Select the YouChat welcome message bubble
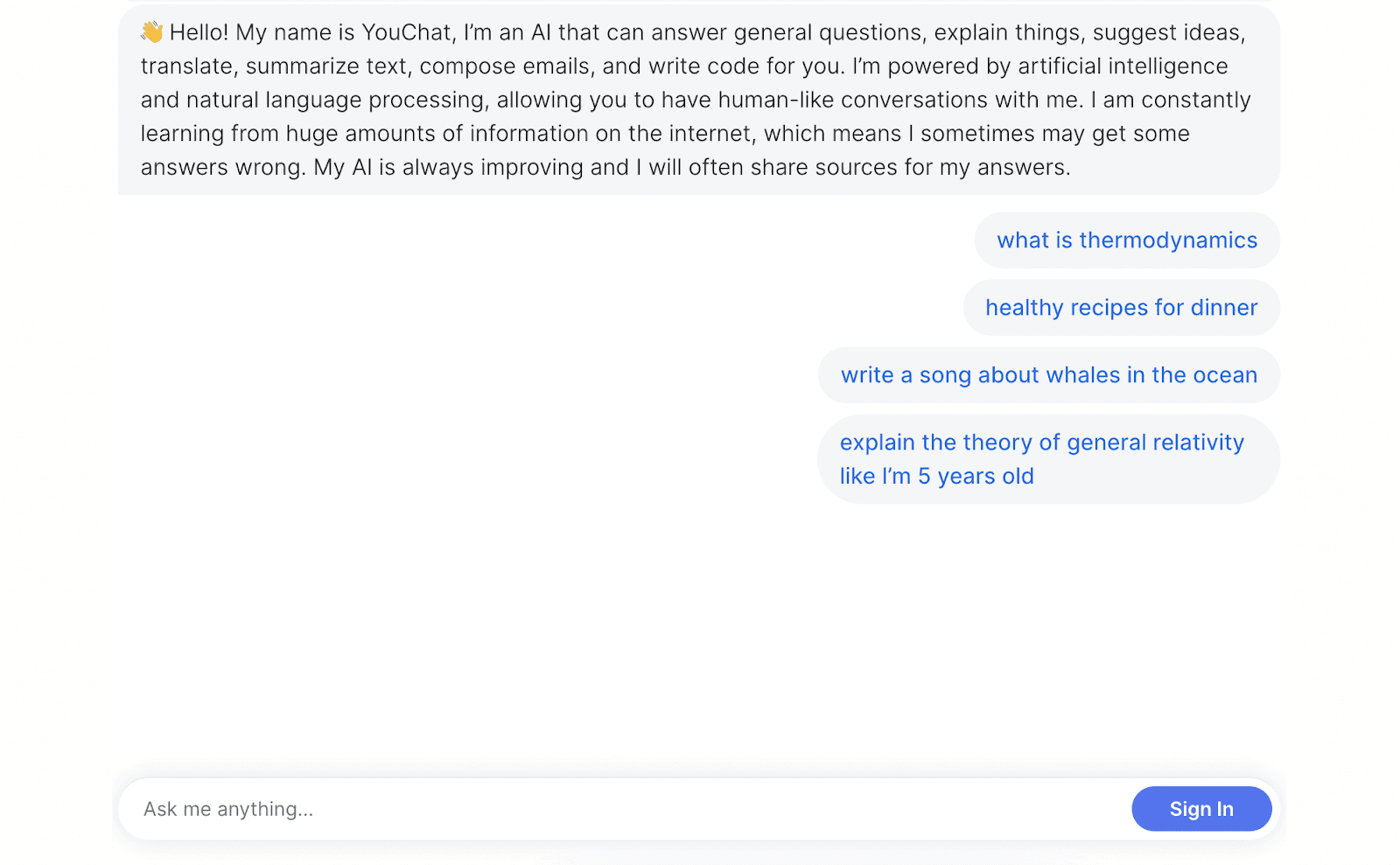Screen dimensions: 1400x865 coord(696,99)
